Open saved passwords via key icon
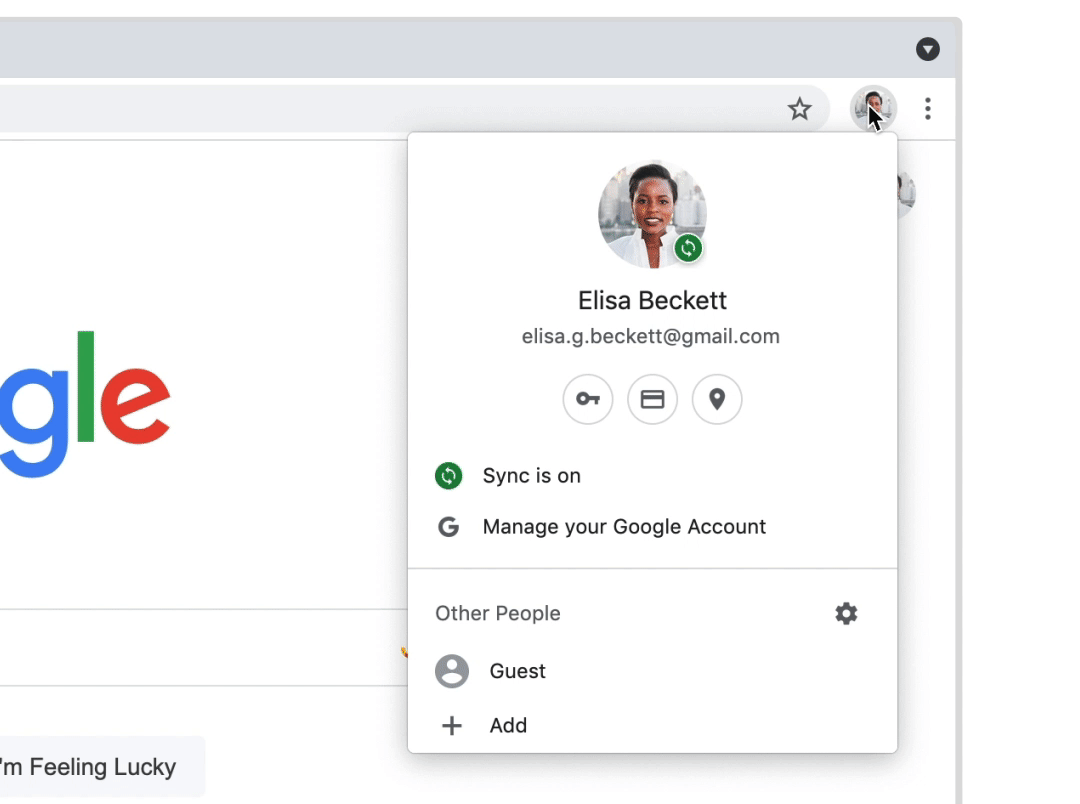The width and height of the screenshot is (1080, 804). 588,400
